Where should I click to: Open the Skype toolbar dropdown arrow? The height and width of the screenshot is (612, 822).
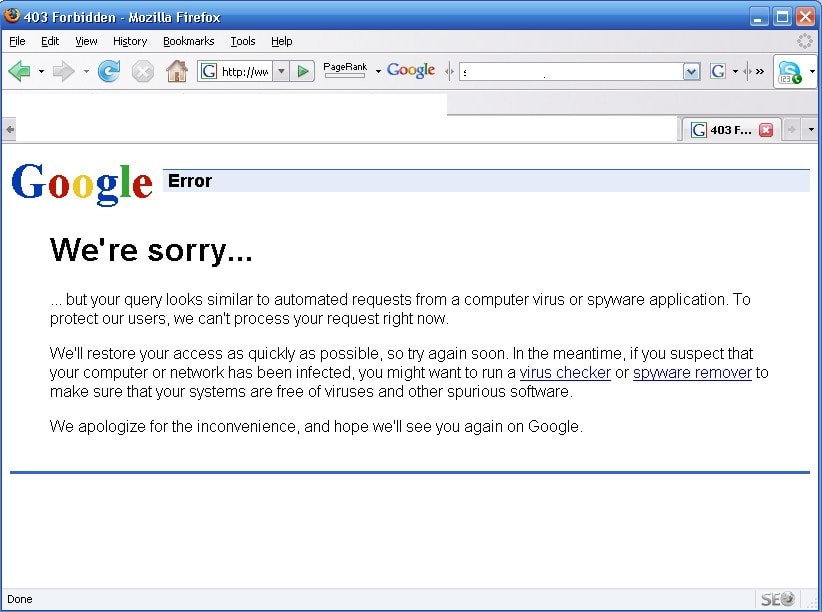pyautogui.click(x=812, y=71)
